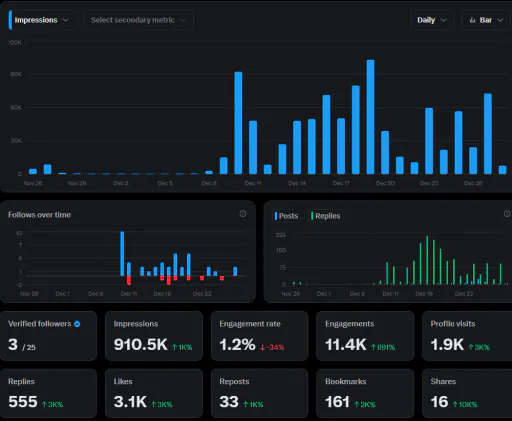Screen dimensions: 512x421
Task: Toggle the Posts series legend
Action: pyautogui.click(x=286, y=216)
